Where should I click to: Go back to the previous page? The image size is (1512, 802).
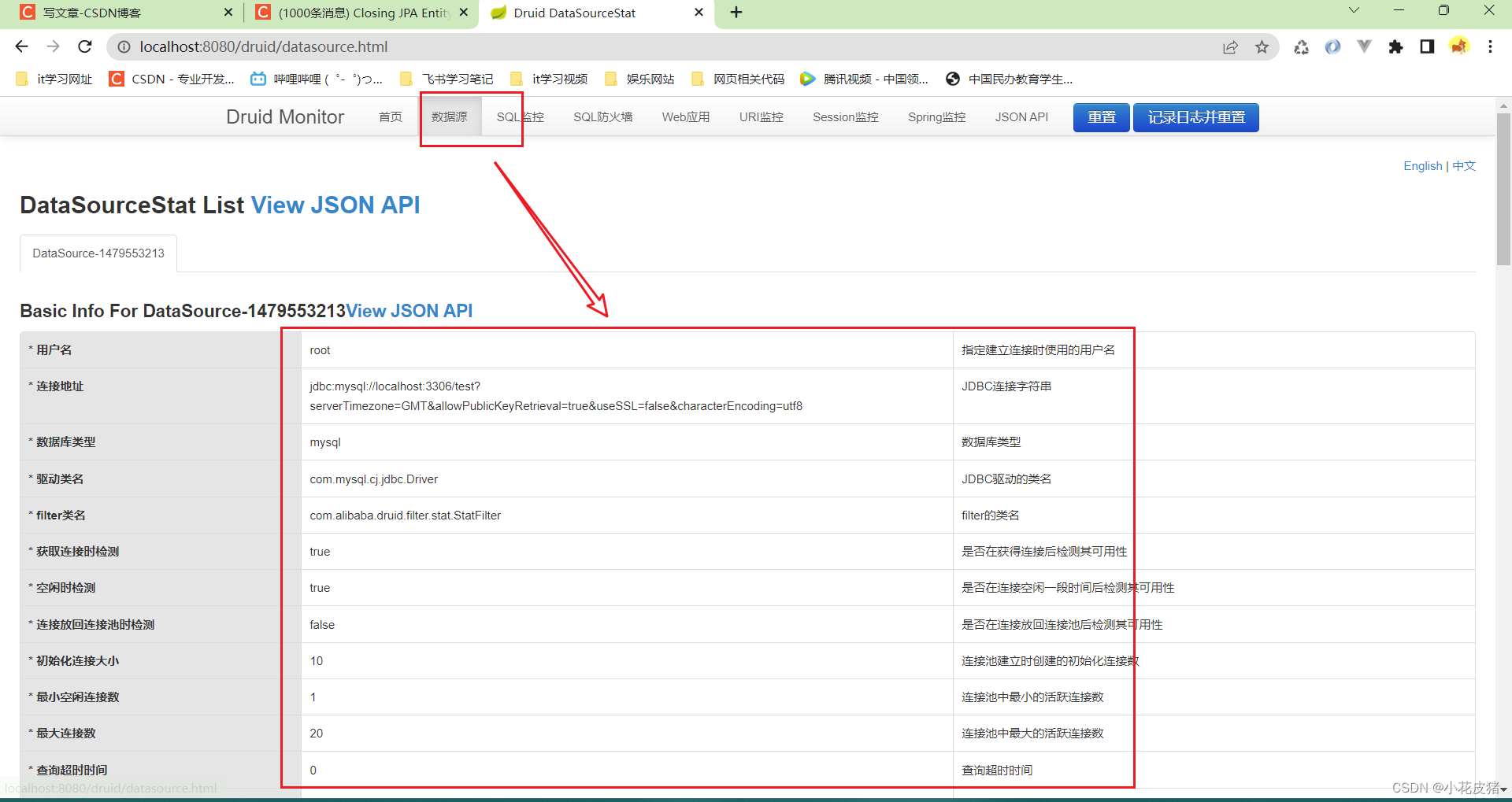tap(21, 46)
